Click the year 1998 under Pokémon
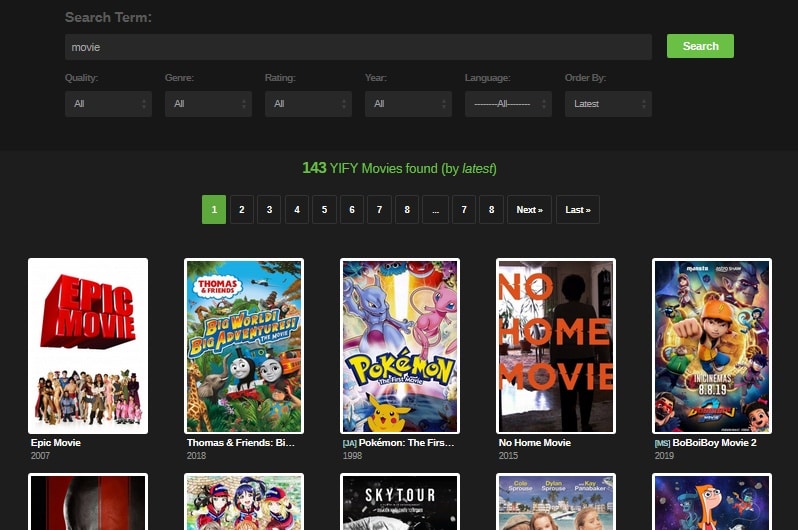798x530 pixels. 352,456
